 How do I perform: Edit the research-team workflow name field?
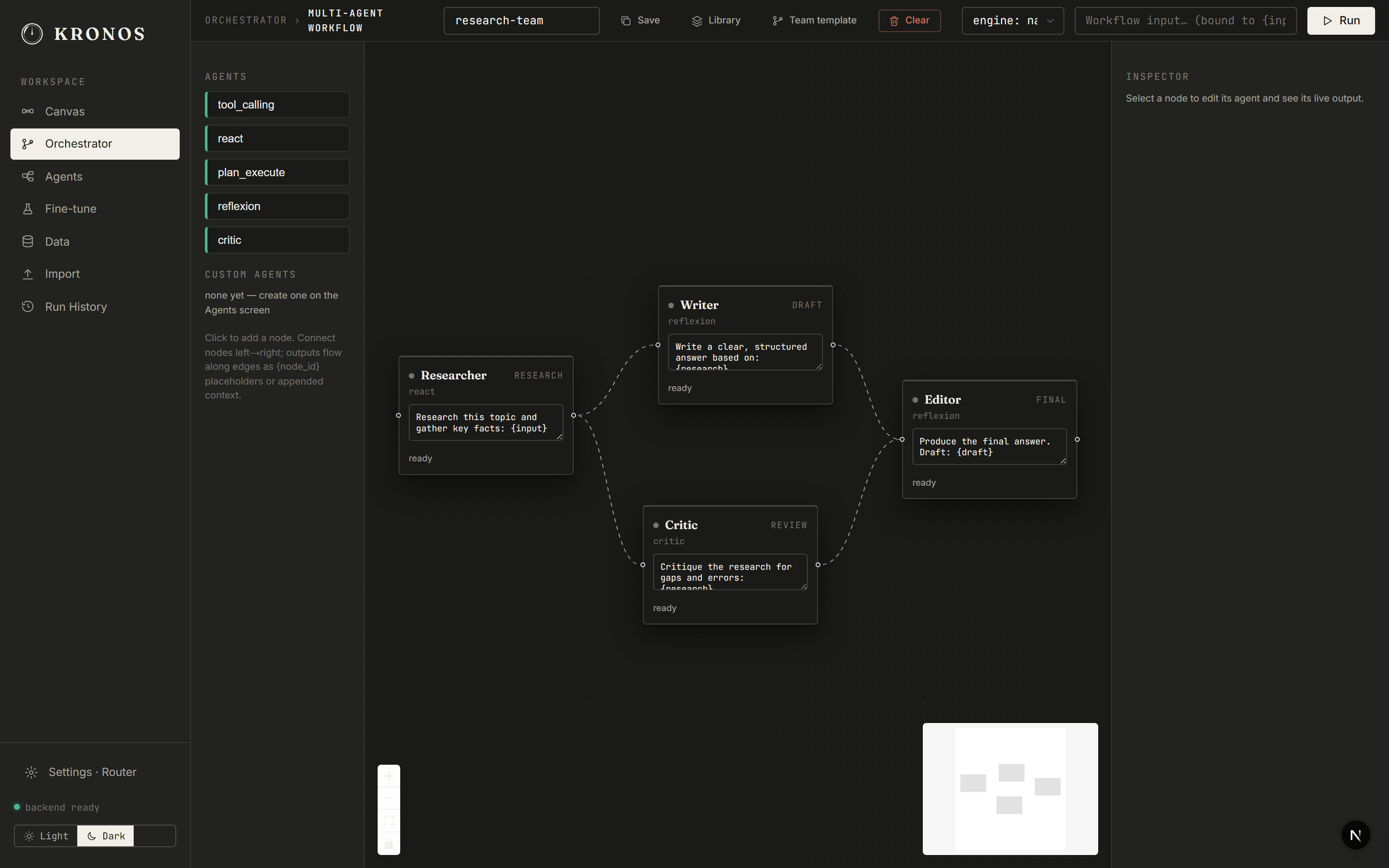pyautogui.click(x=521, y=21)
